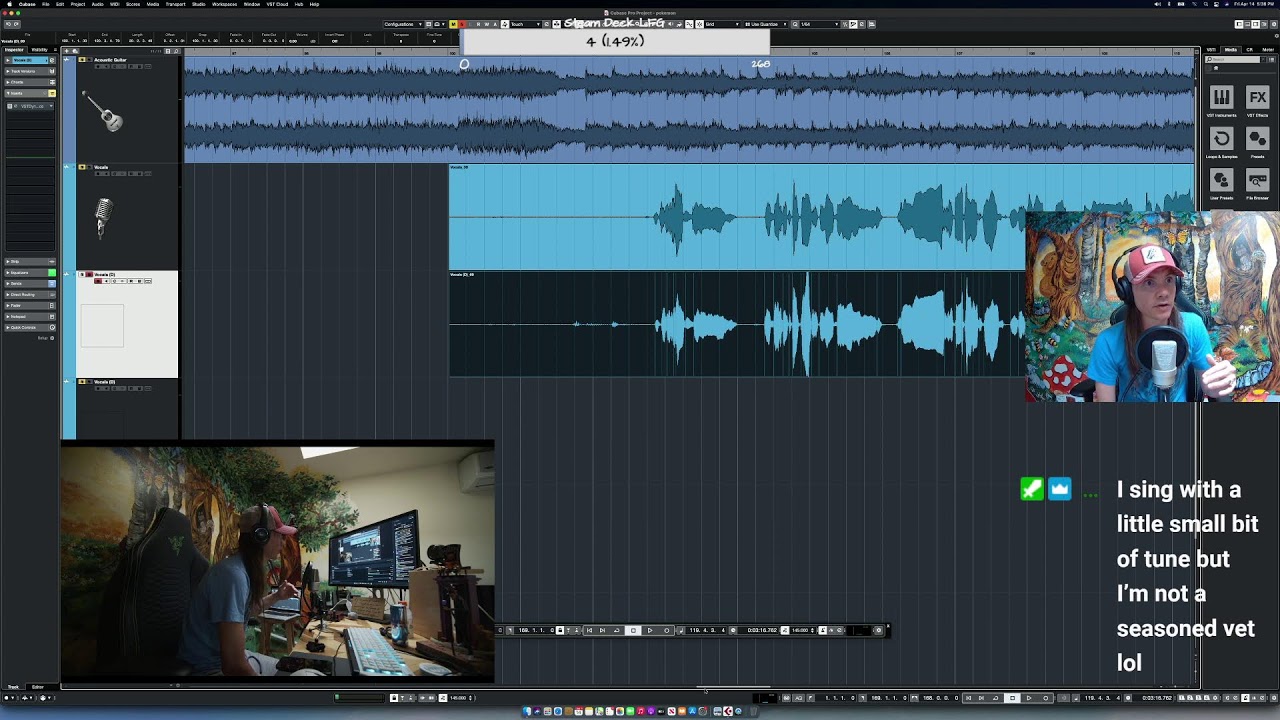Viewport: 1280px width, 720px height.
Task: Open the Use Quantize dropdown
Action: pos(765,24)
